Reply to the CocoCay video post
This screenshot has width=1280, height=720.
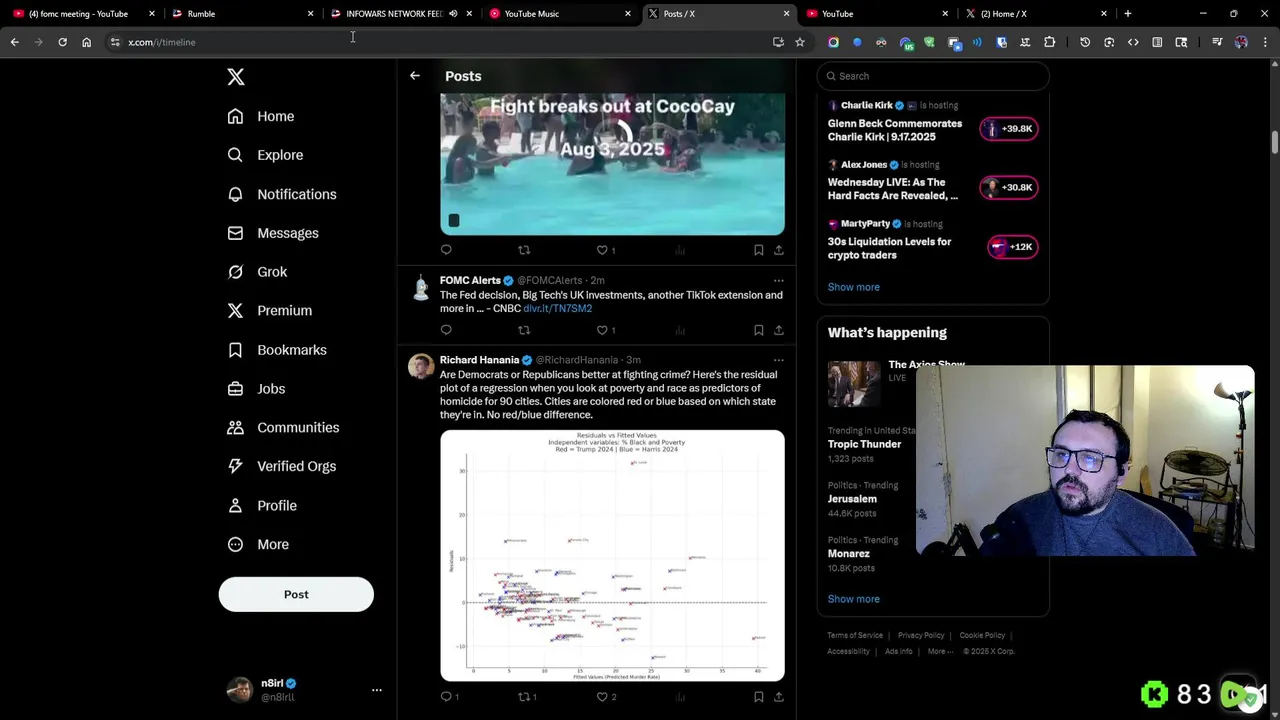click(x=446, y=250)
